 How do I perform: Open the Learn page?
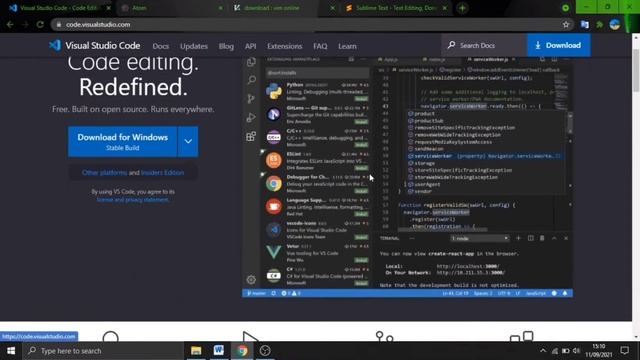[x=347, y=46]
